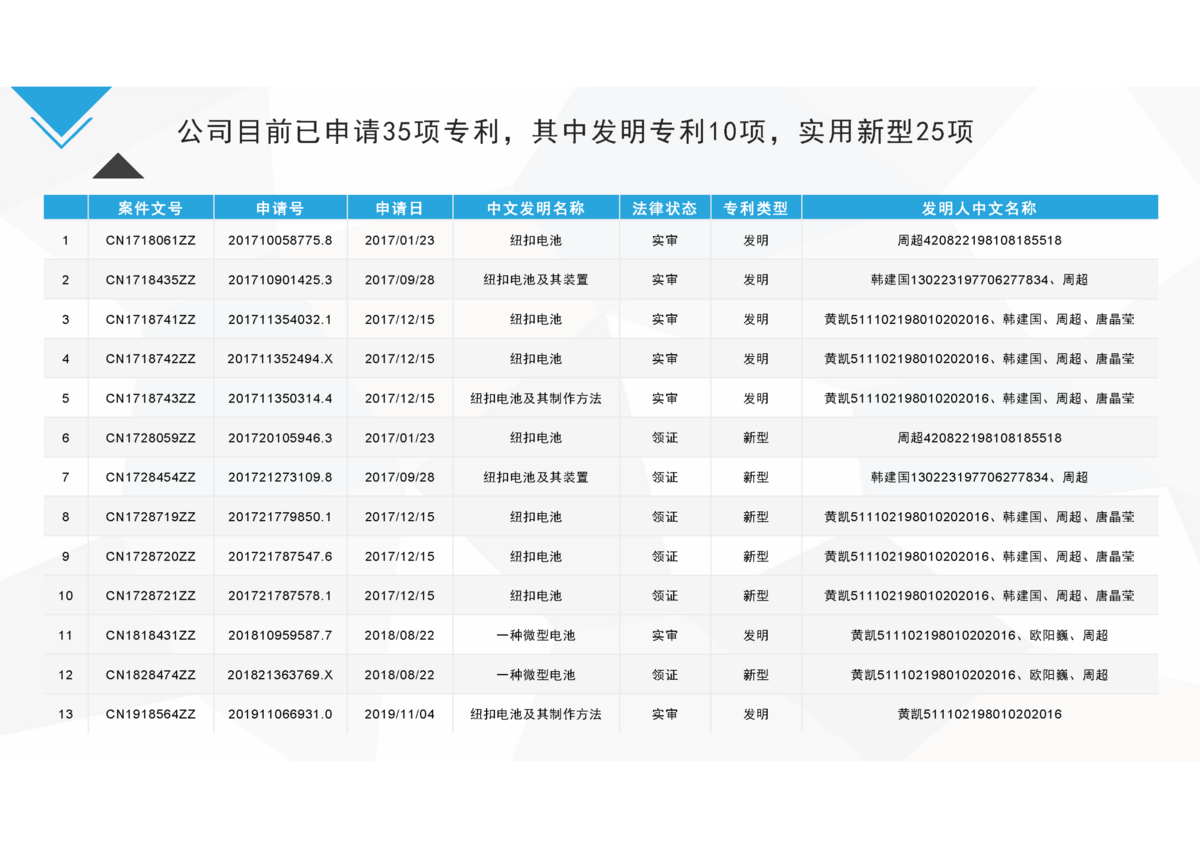Select application number 201821363769.X
This screenshot has width=1200, height=848.
280,675
